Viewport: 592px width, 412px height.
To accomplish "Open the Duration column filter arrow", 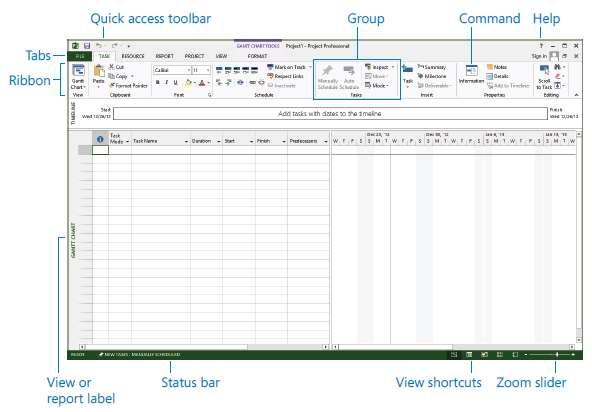I will click(x=219, y=141).
